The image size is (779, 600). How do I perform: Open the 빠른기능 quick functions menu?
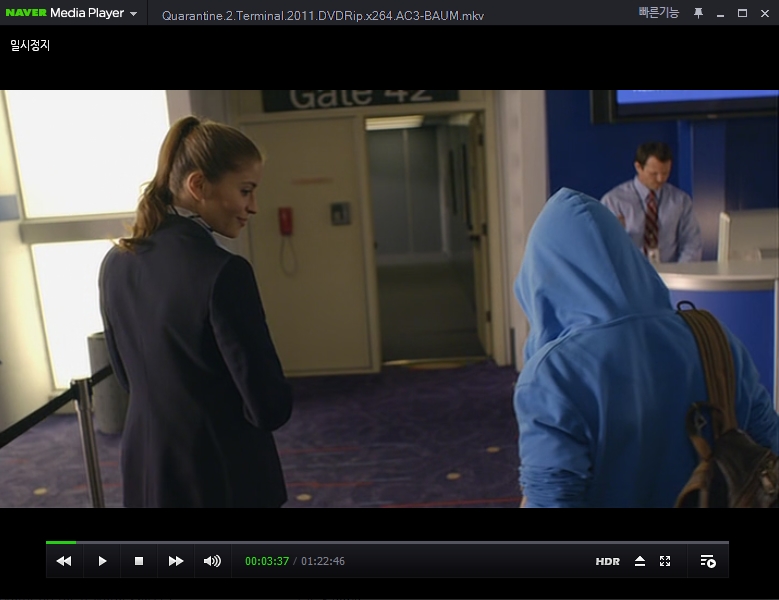pos(658,13)
